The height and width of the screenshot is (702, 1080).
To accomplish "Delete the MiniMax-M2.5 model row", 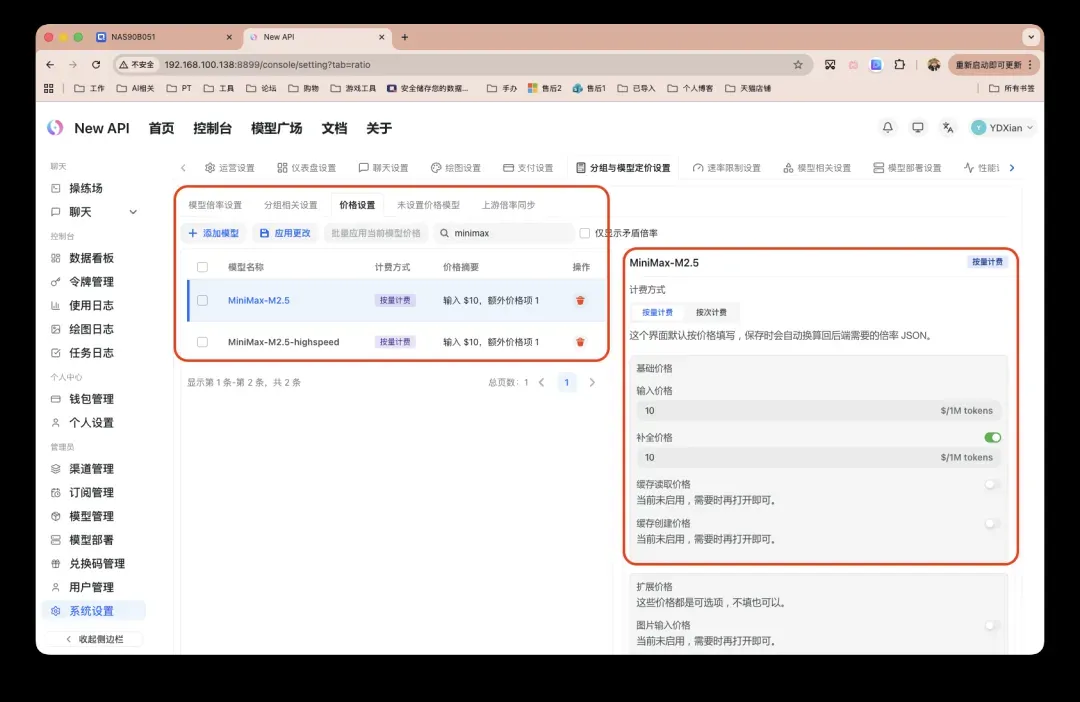I will (580, 300).
